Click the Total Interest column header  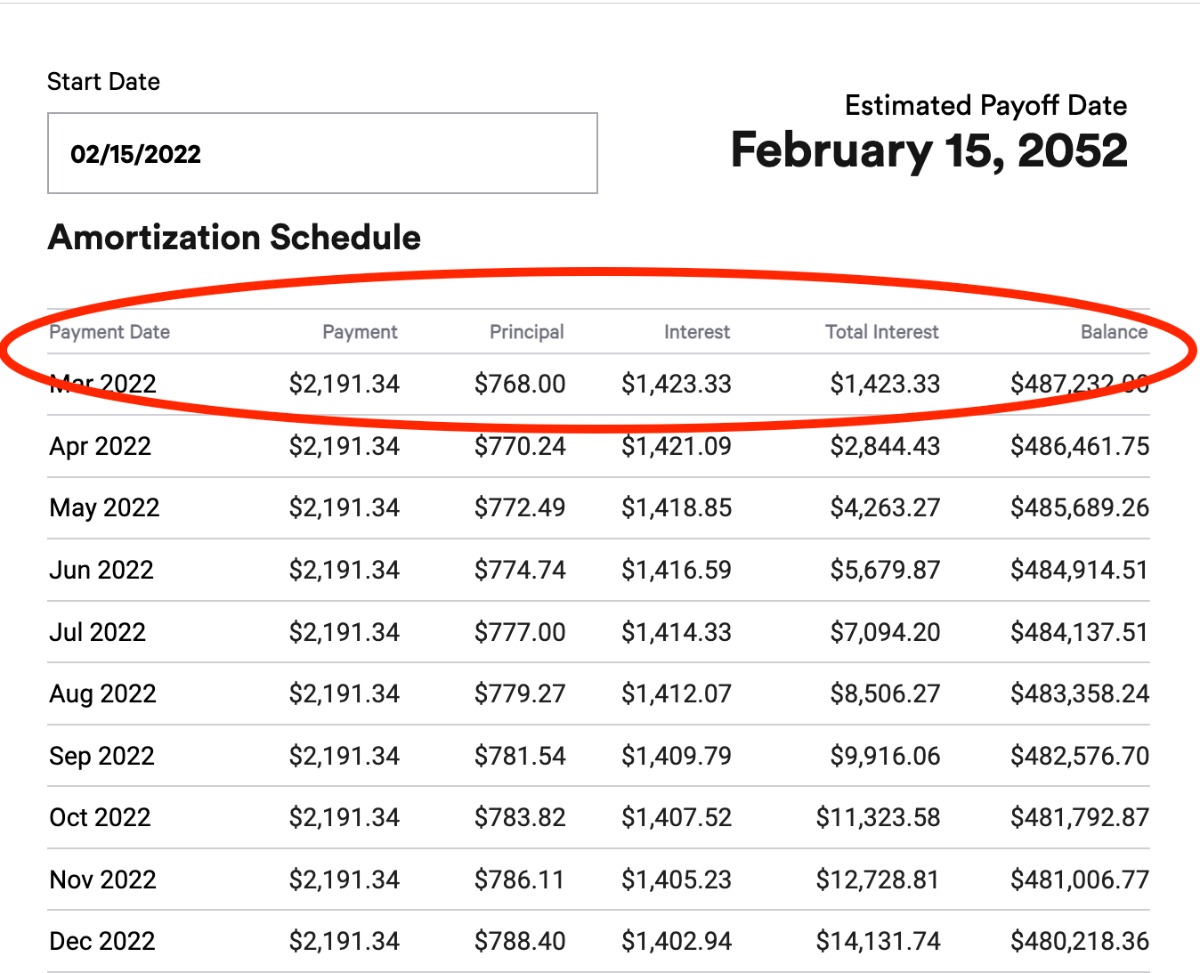tap(882, 332)
